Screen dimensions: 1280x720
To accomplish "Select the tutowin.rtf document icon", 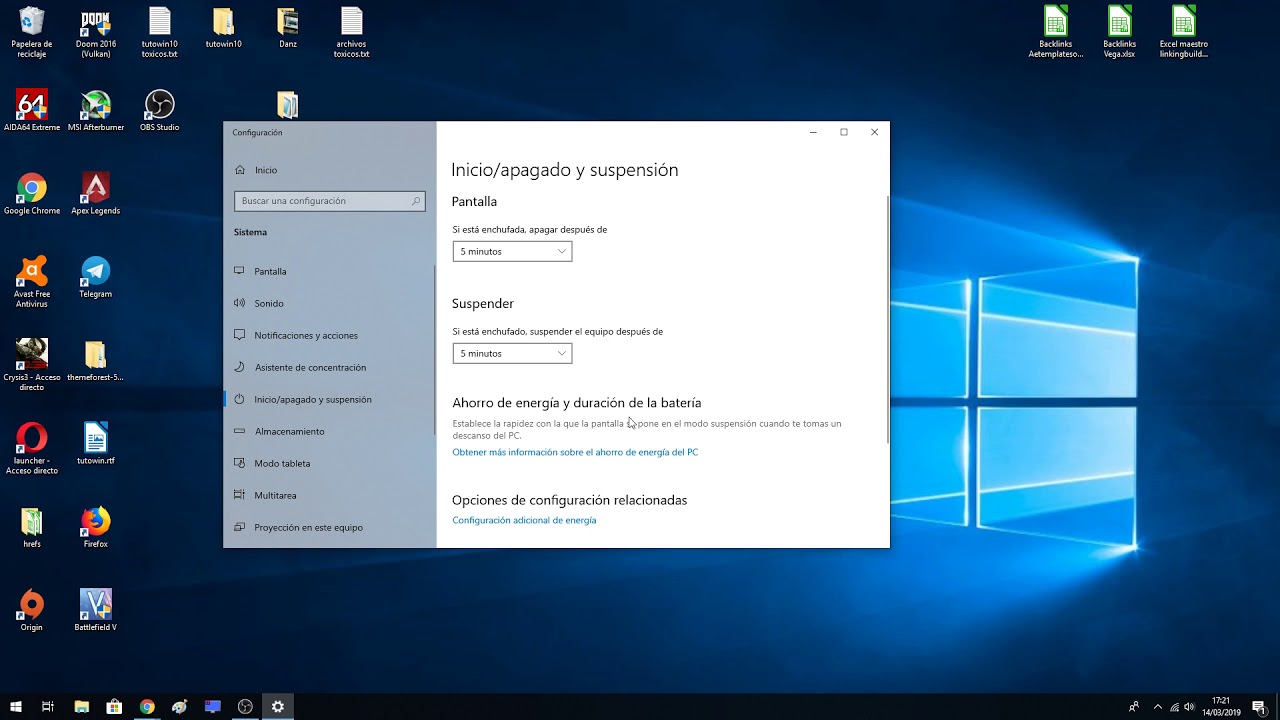I will [96, 443].
